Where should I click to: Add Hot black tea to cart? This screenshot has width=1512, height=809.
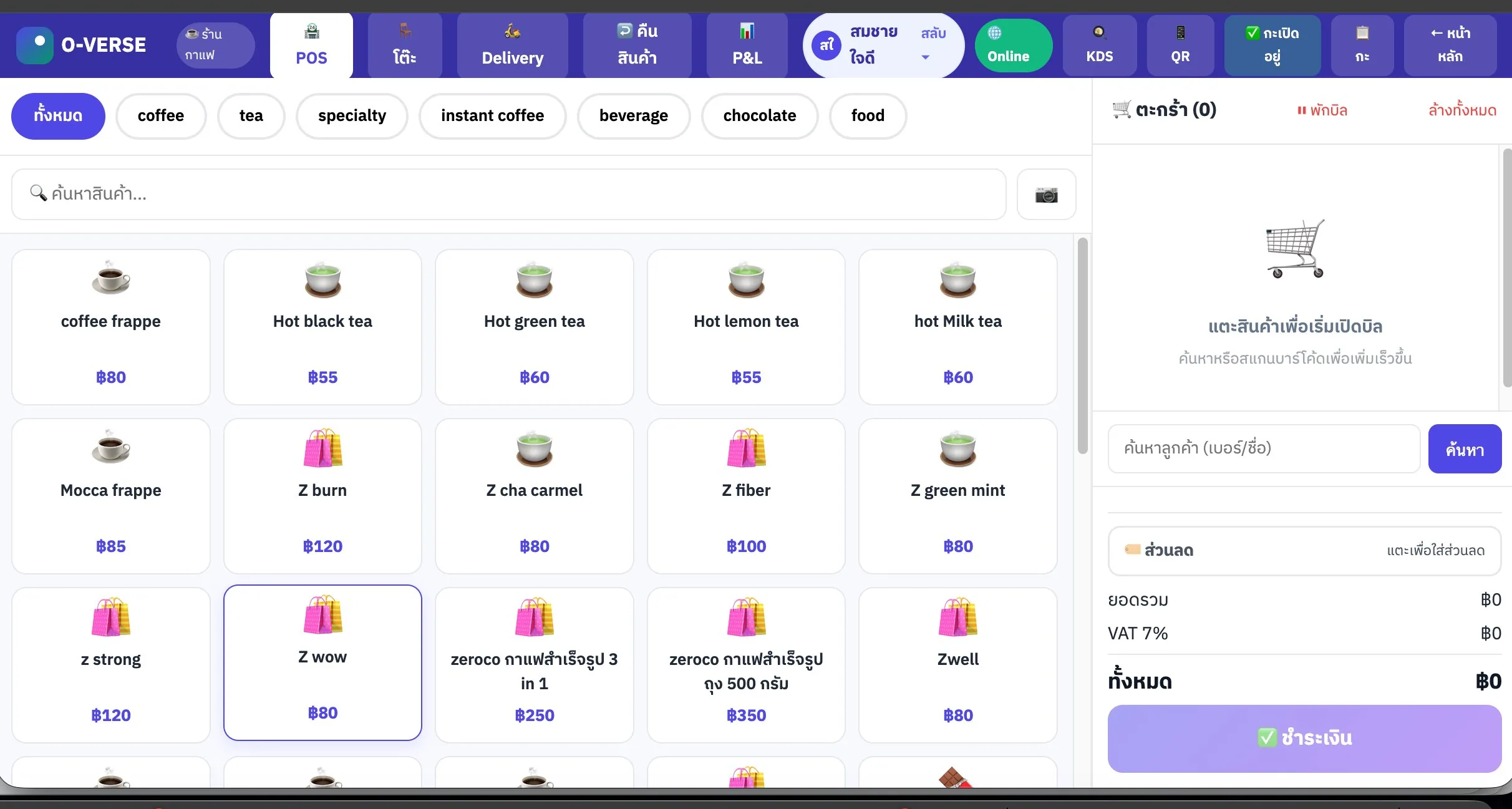click(x=322, y=327)
